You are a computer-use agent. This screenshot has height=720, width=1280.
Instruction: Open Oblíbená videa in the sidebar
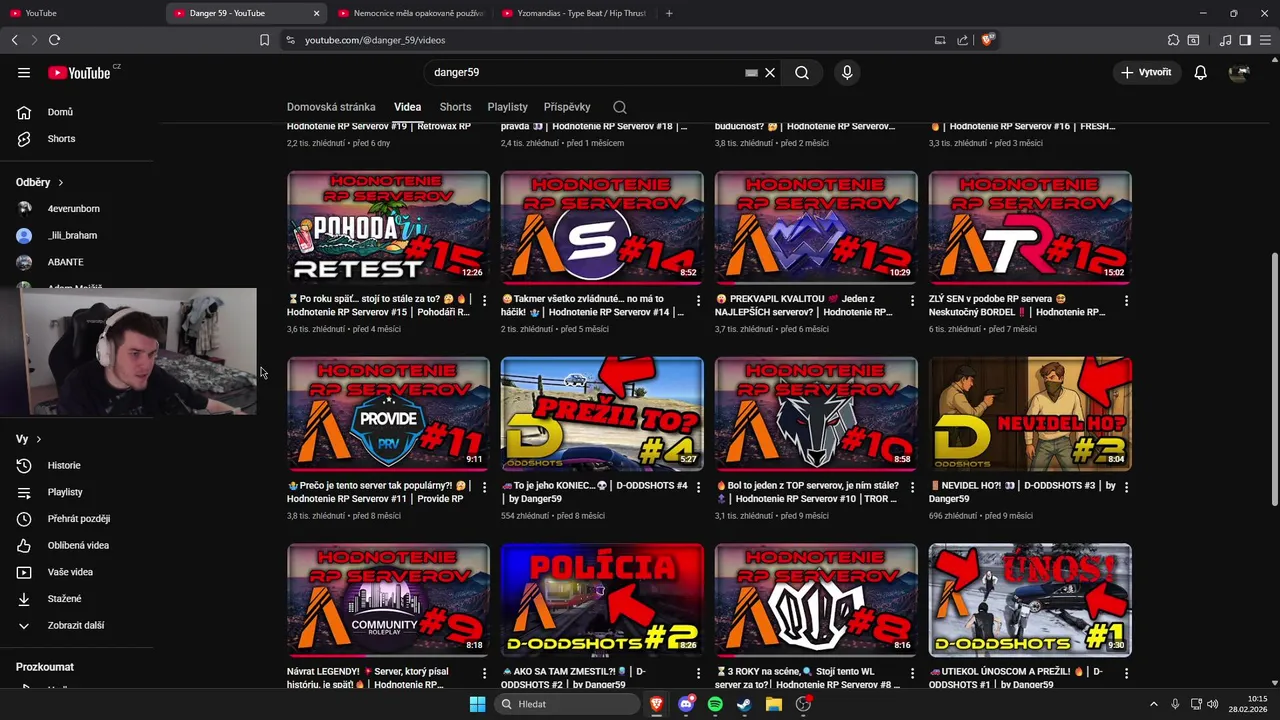76,546
